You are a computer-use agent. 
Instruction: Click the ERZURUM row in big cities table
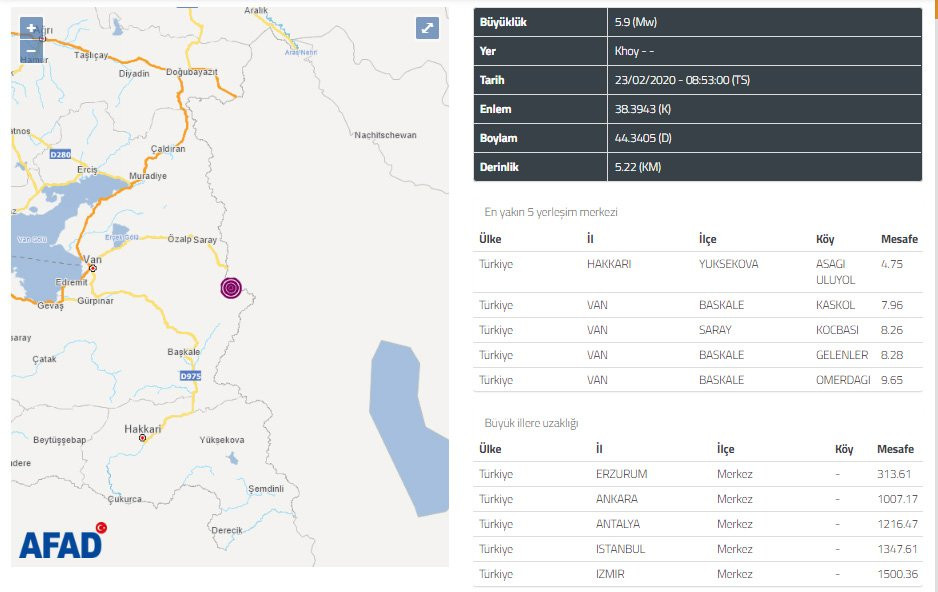click(697, 474)
